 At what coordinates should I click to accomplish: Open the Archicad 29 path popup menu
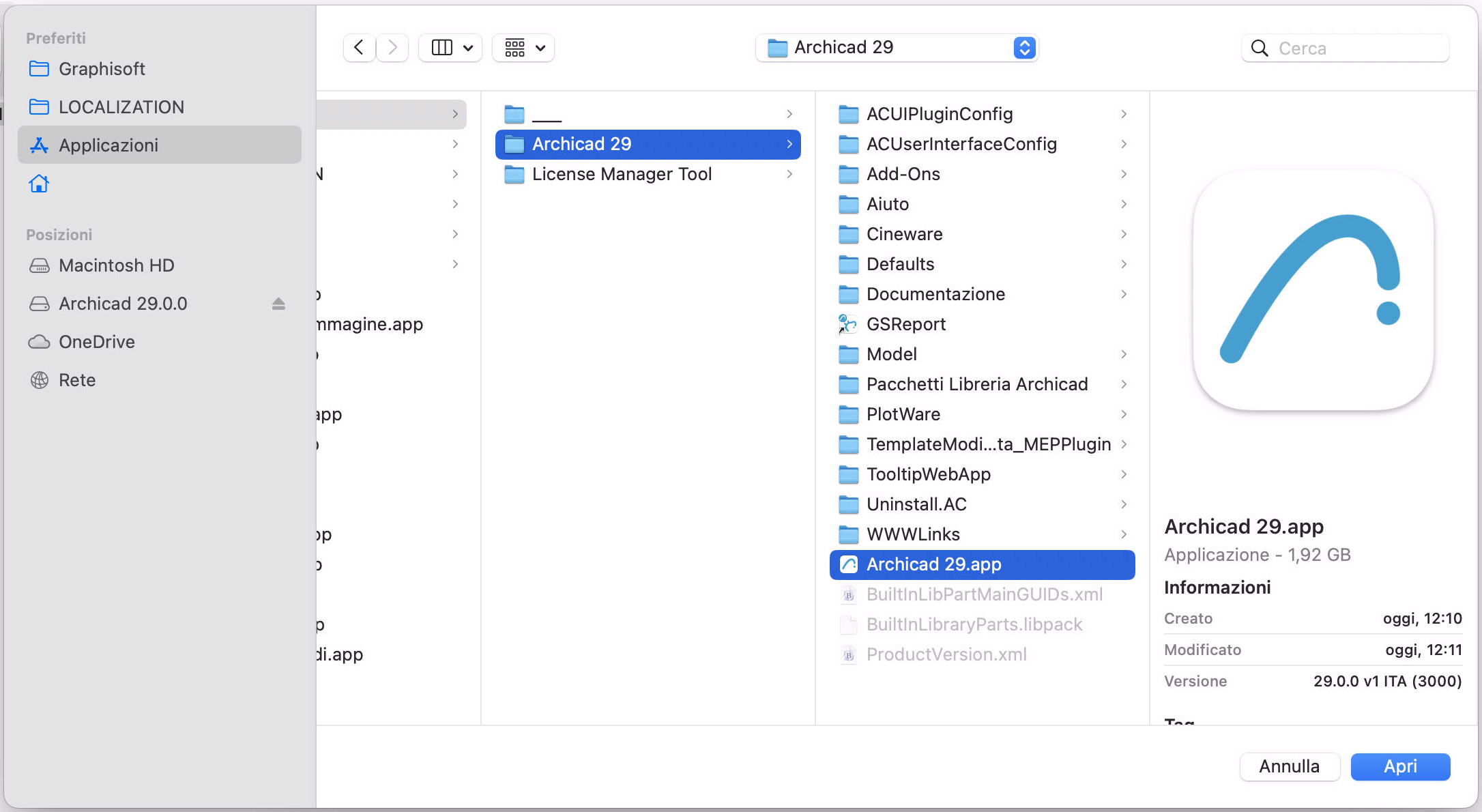[897, 48]
